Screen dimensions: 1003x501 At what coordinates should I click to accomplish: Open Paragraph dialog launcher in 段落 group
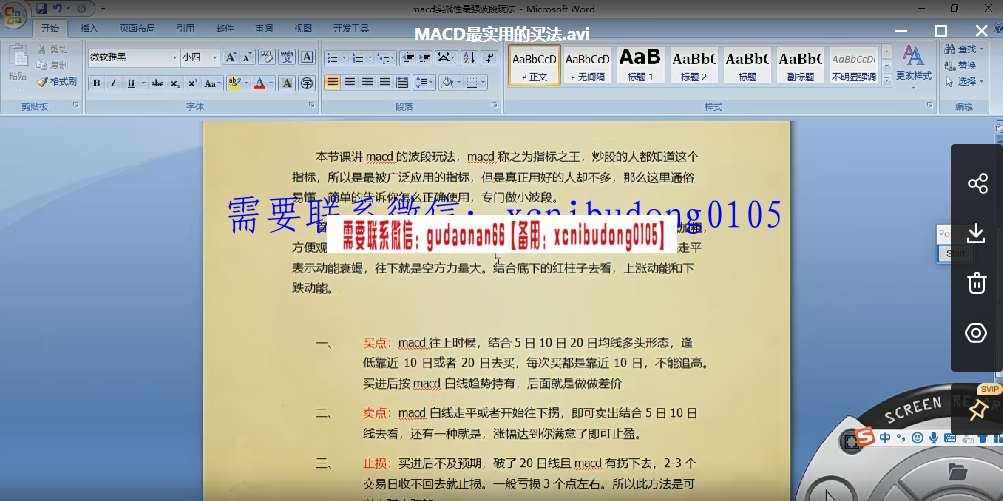pyautogui.click(x=494, y=105)
